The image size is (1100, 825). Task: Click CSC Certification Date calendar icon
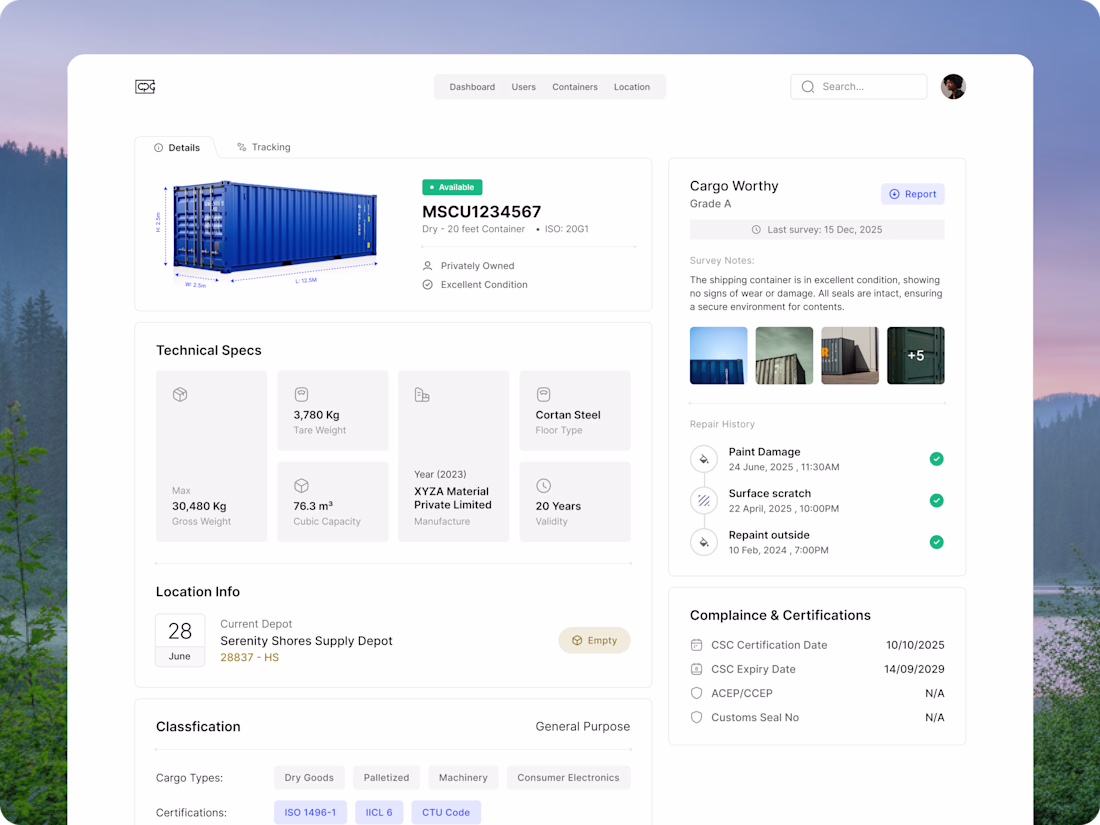point(696,645)
